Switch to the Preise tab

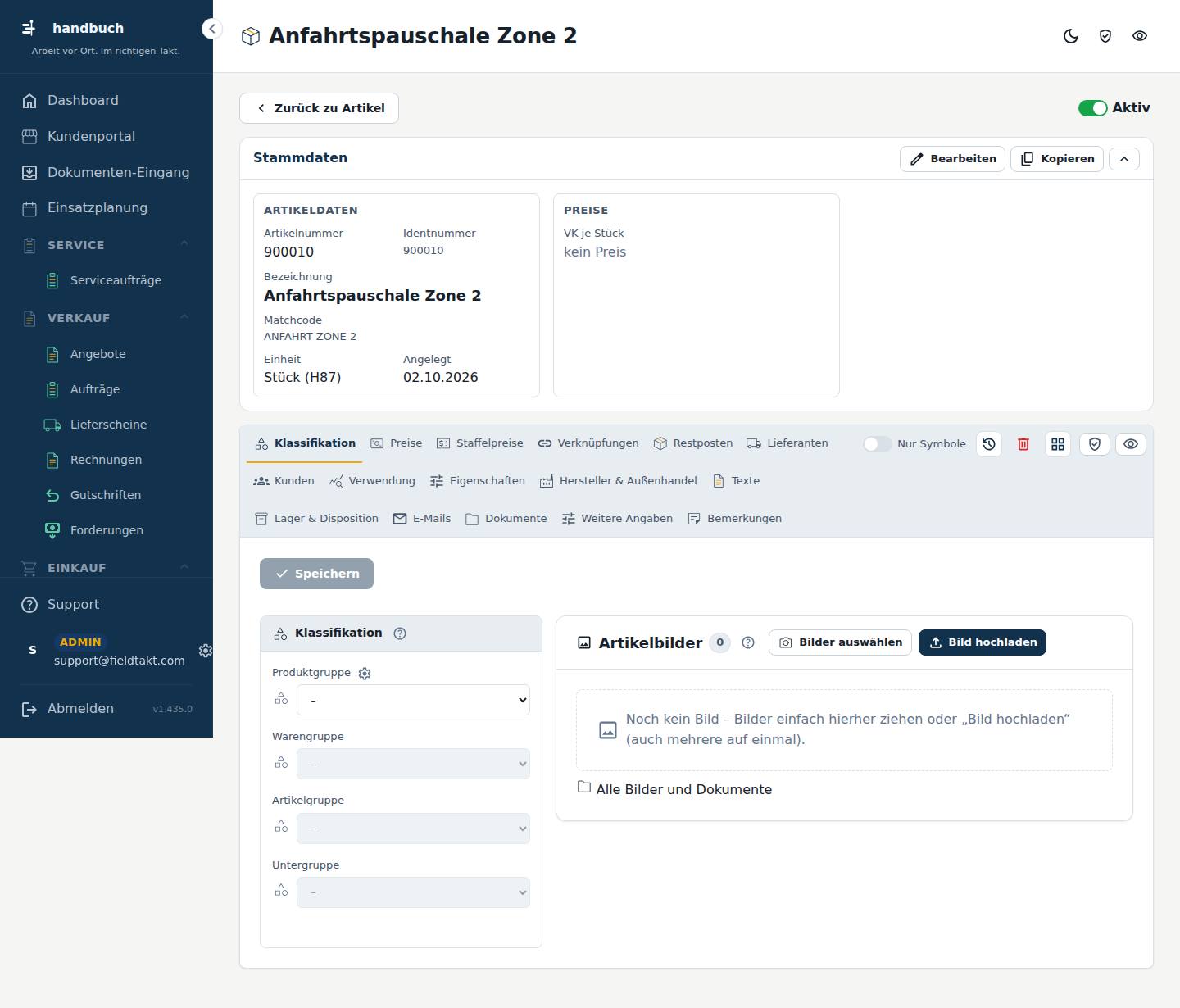point(397,443)
